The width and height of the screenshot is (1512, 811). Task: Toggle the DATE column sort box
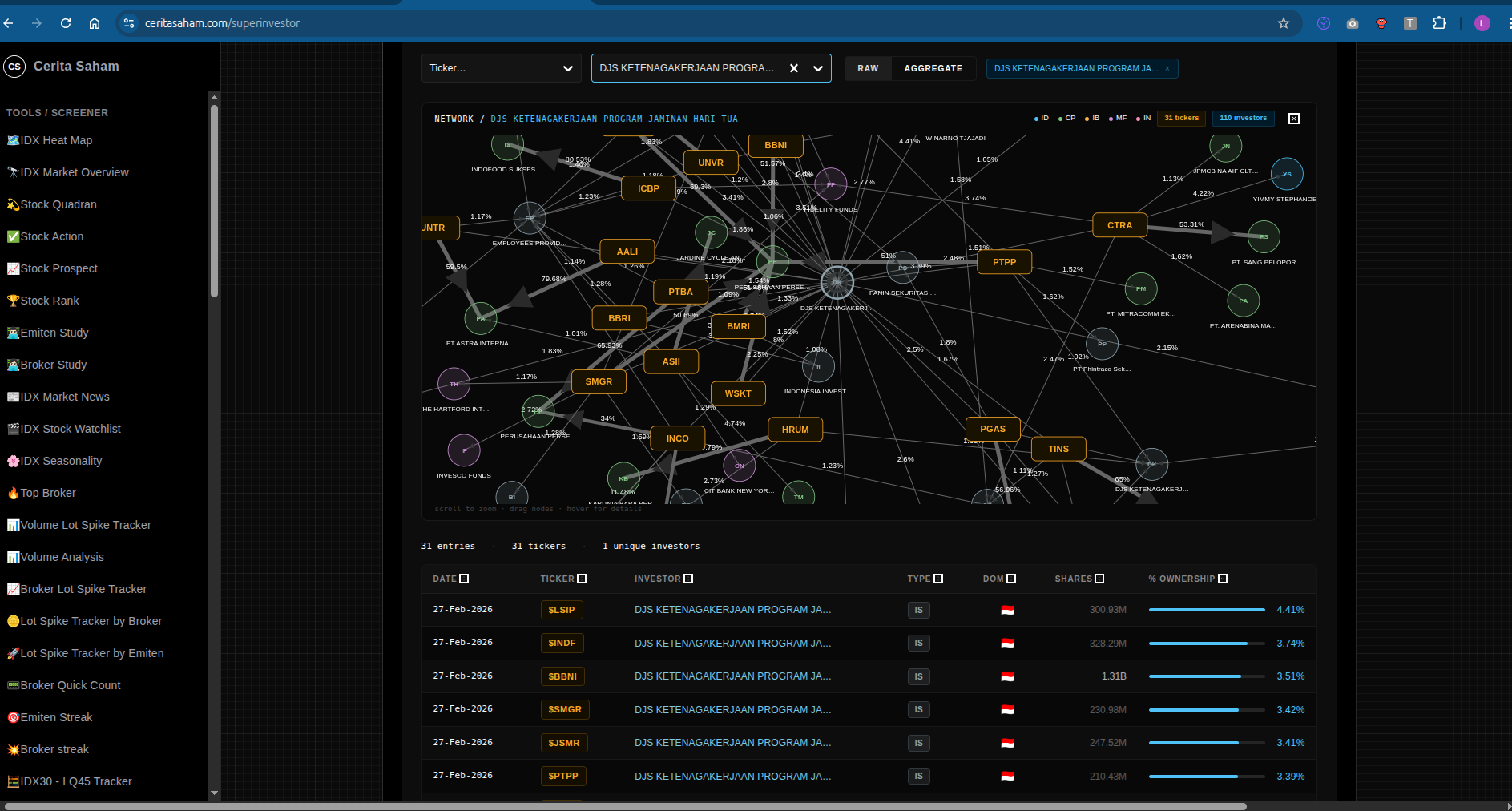[464, 579]
